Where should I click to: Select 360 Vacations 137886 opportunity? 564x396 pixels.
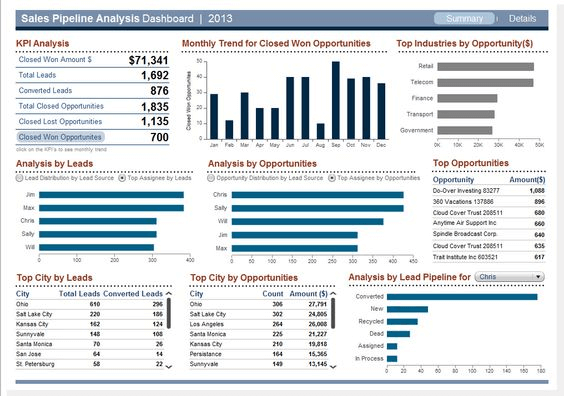[x=489, y=202]
